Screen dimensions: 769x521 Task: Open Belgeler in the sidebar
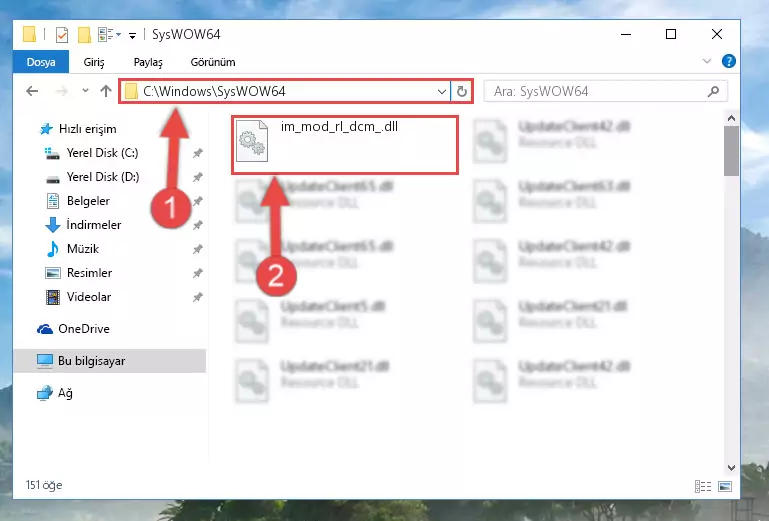[x=88, y=201]
